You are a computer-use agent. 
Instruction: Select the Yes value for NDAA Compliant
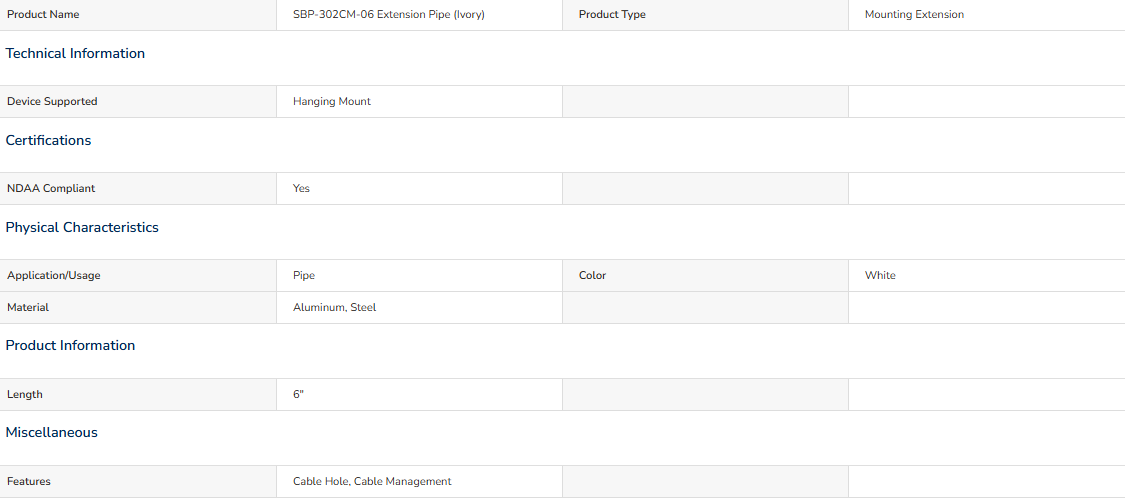301,189
